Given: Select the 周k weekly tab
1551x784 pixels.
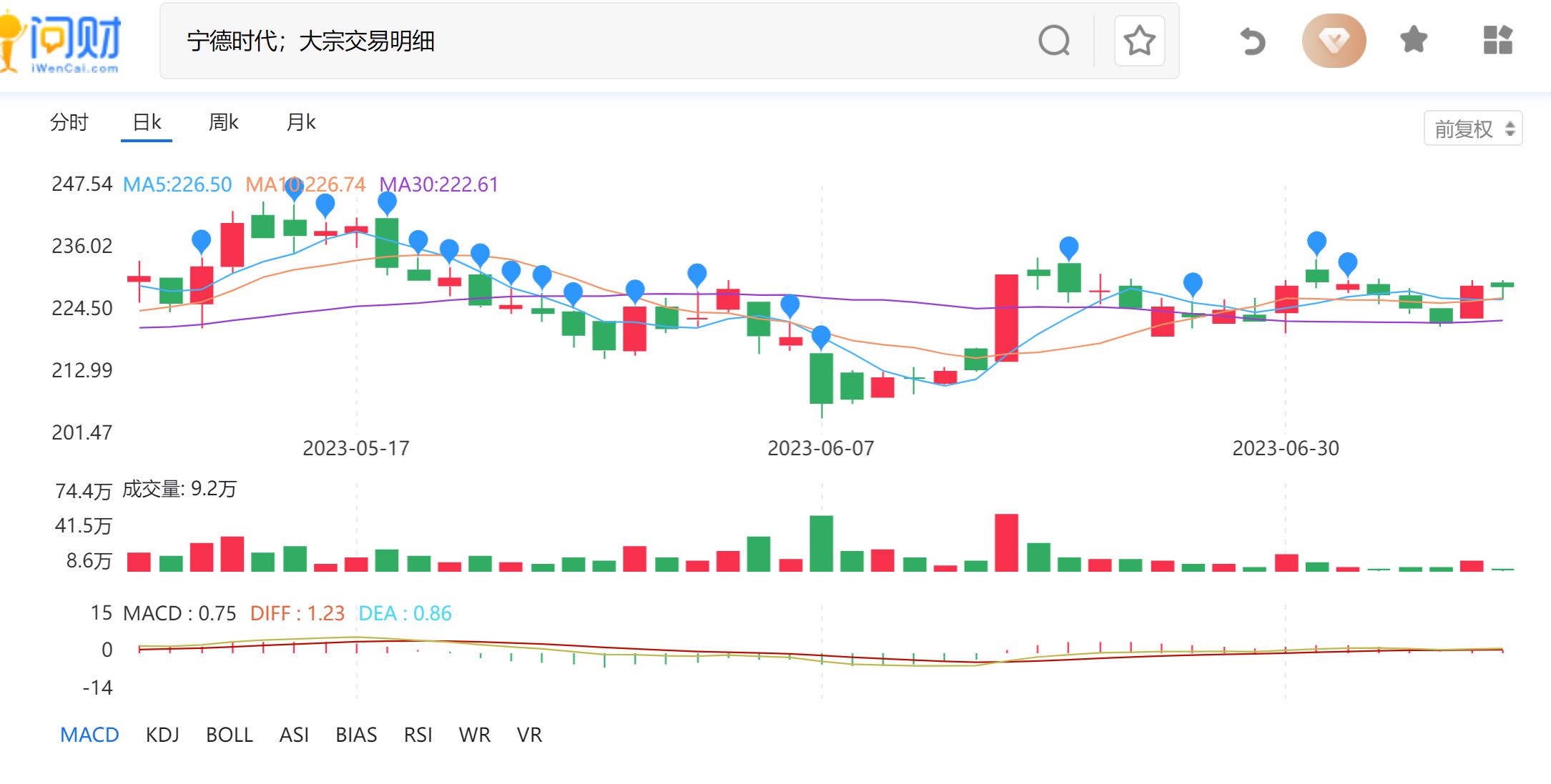Looking at the screenshot, I should coord(223,122).
